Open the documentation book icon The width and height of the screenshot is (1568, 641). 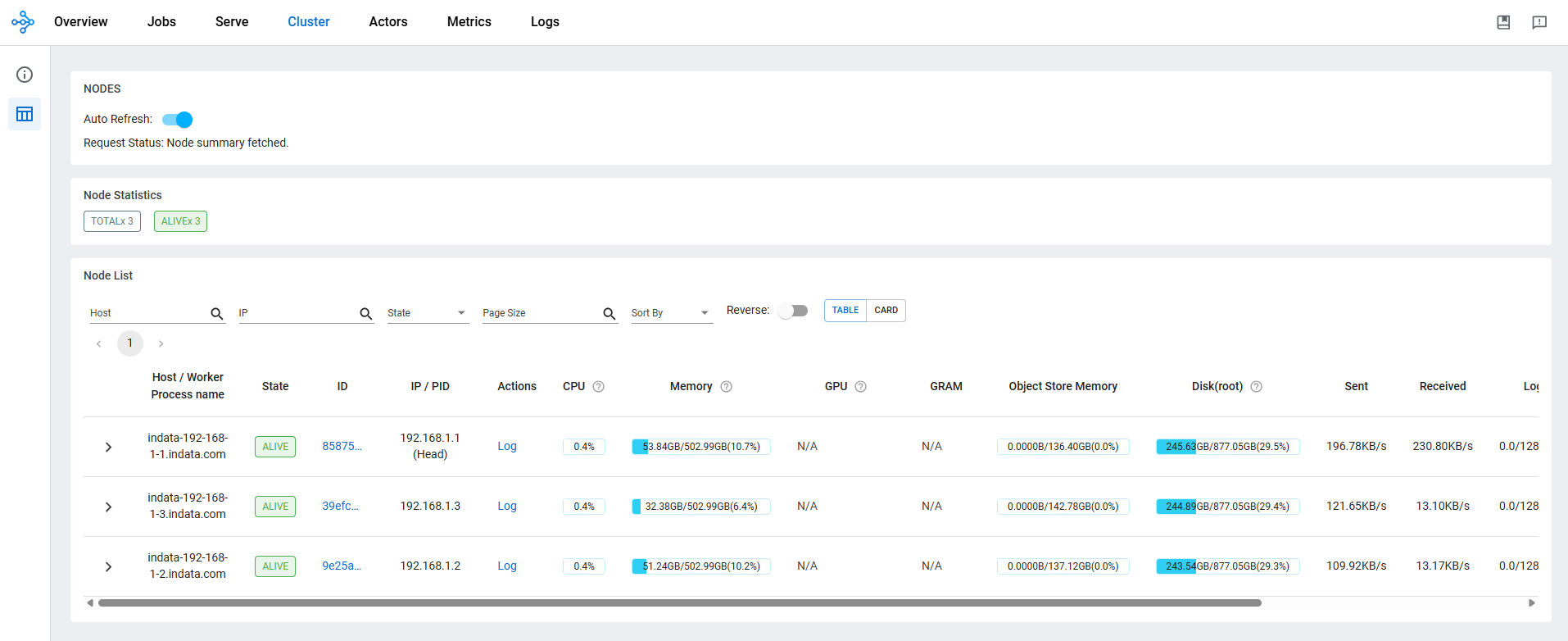click(1503, 22)
